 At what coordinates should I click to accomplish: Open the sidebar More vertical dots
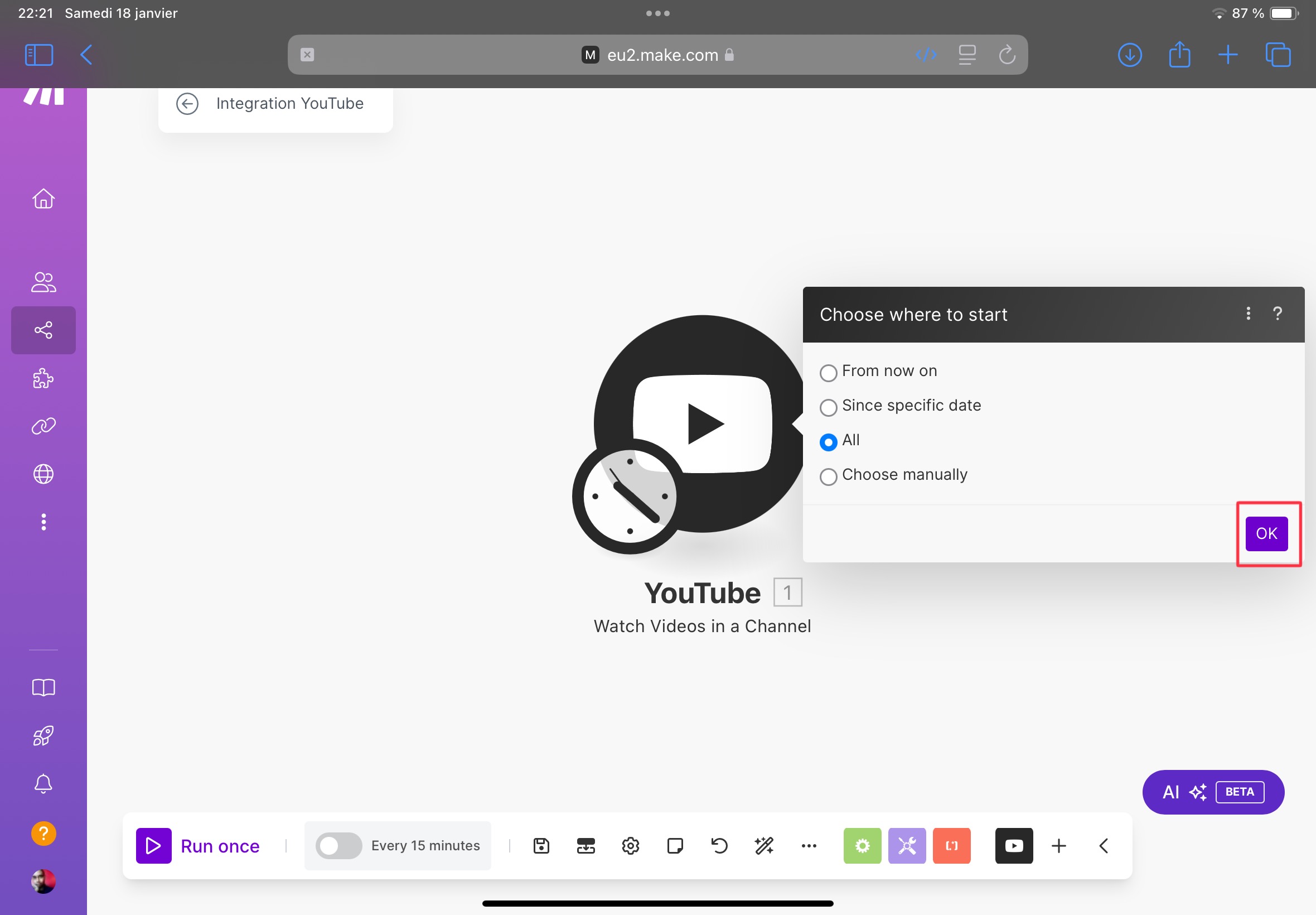[x=43, y=522]
